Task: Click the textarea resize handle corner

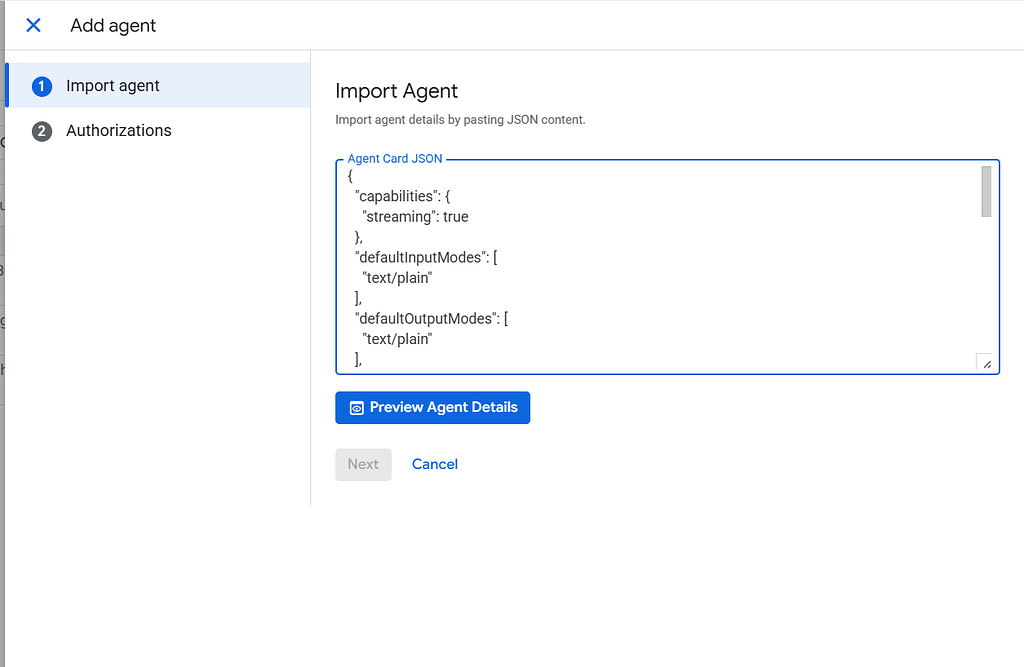Action: tap(985, 363)
